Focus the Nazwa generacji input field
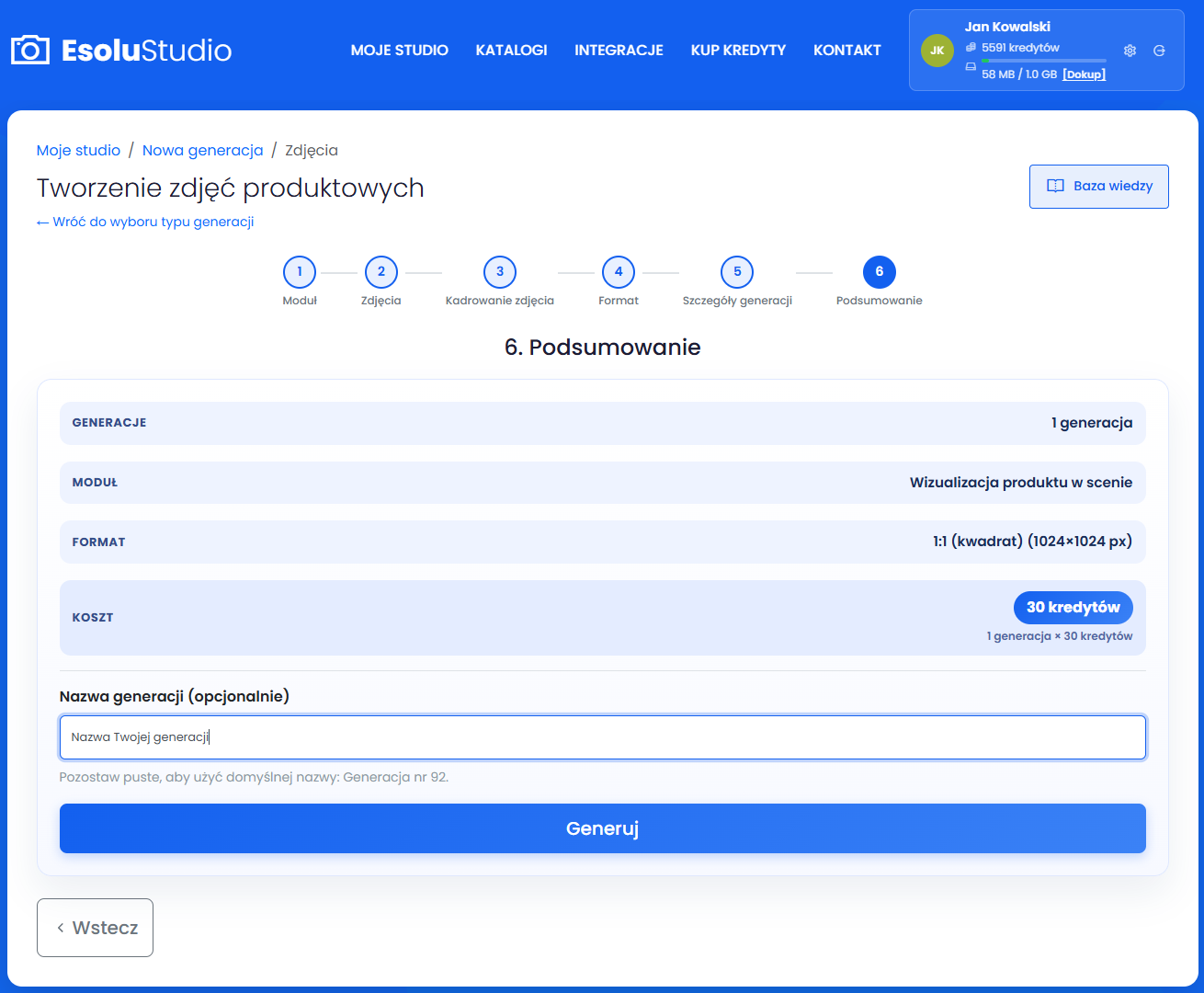1204x993 pixels. click(x=603, y=737)
